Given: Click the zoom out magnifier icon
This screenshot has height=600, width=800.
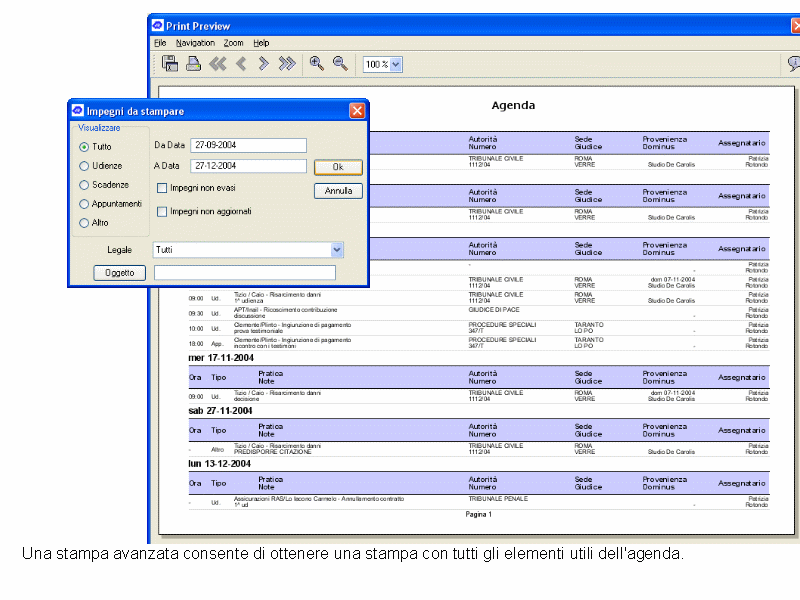Looking at the screenshot, I should click(340, 63).
